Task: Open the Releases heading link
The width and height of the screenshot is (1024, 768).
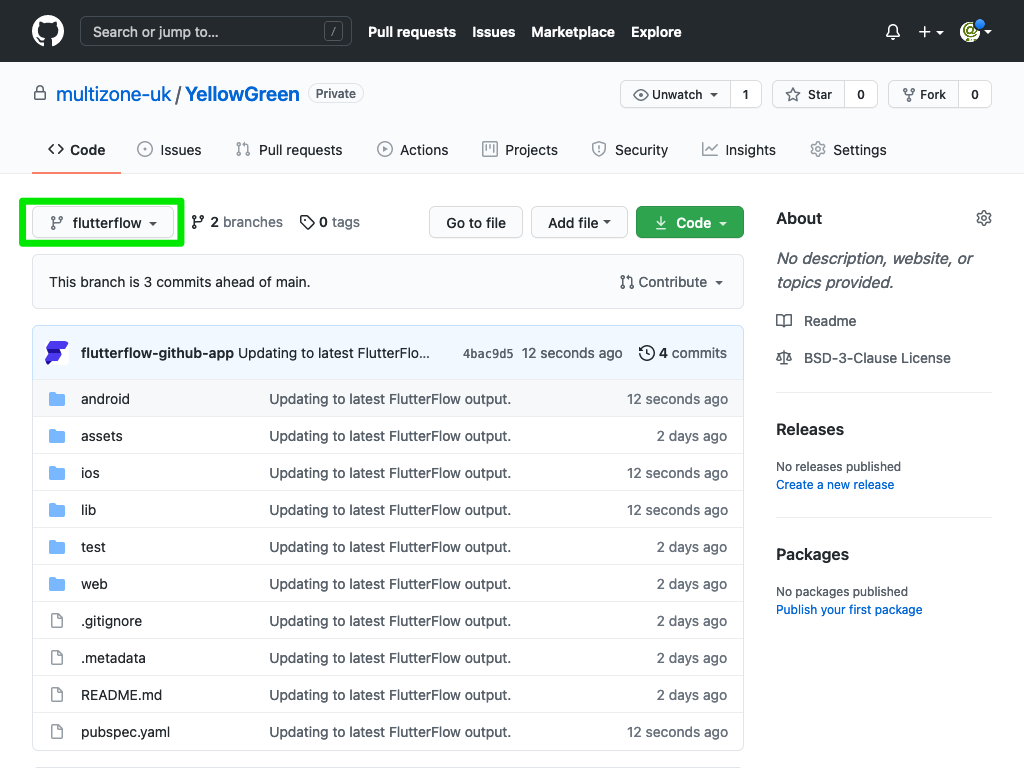Action: click(810, 430)
